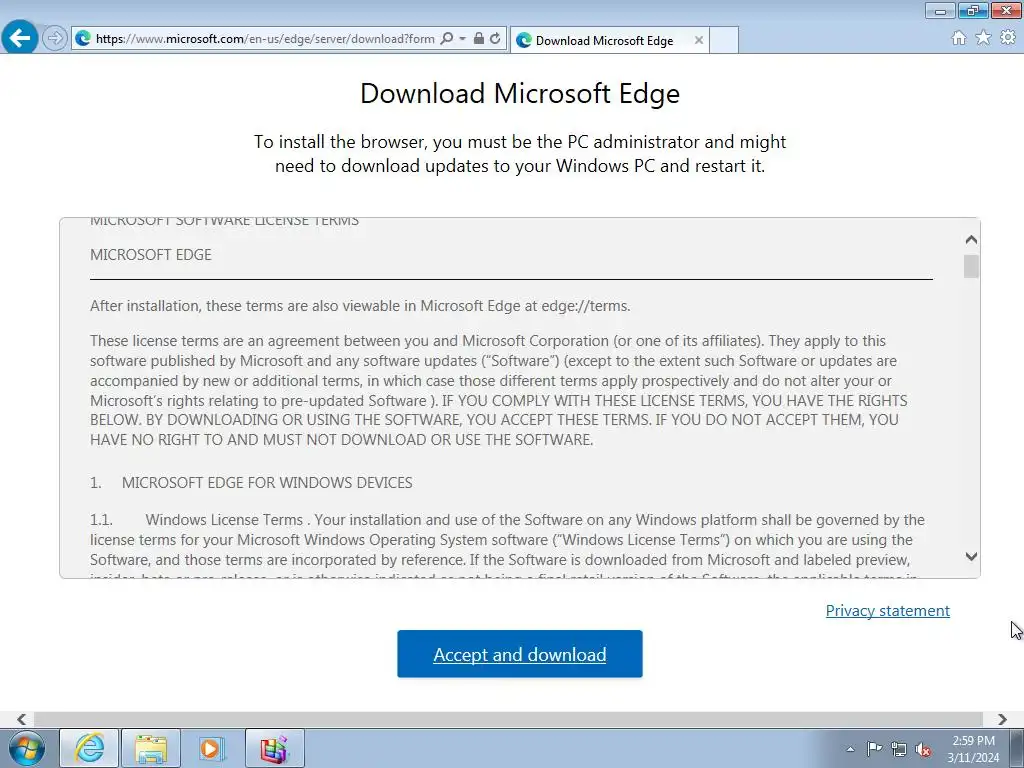Click license terms scroll up arrow
1024x768 pixels.
click(x=971, y=240)
